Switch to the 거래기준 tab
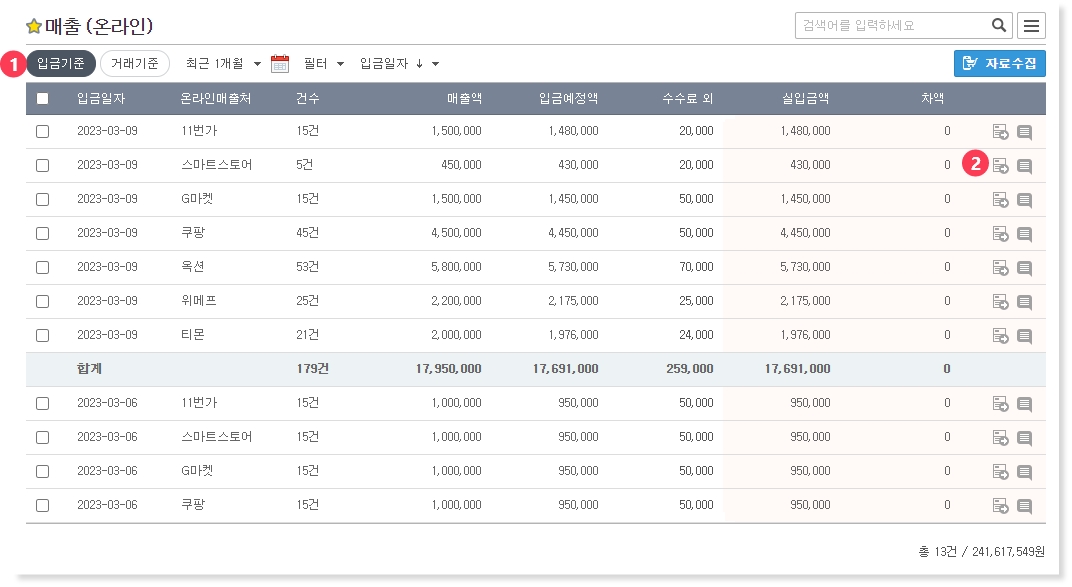Screen dimensions: 1072x587 point(135,64)
